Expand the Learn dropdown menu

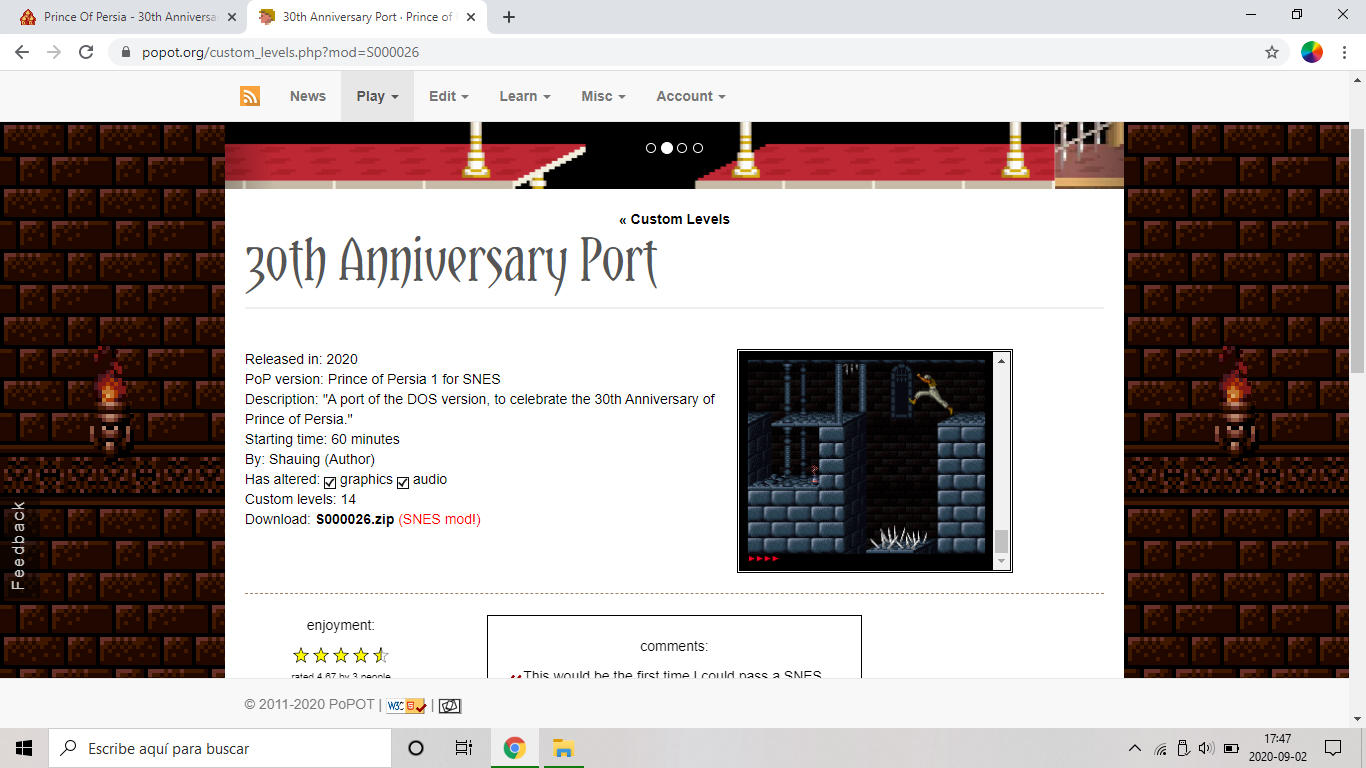click(525, 96)
